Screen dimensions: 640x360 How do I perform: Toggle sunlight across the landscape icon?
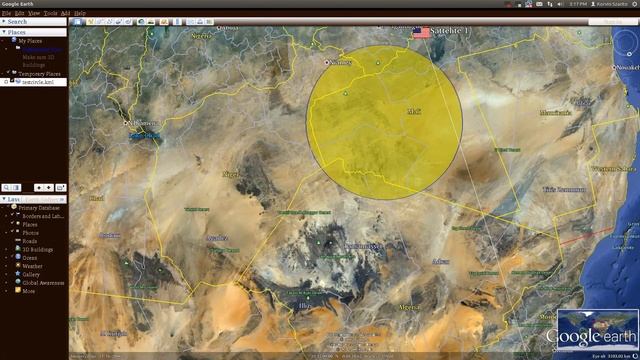click(x=151, y=22)
